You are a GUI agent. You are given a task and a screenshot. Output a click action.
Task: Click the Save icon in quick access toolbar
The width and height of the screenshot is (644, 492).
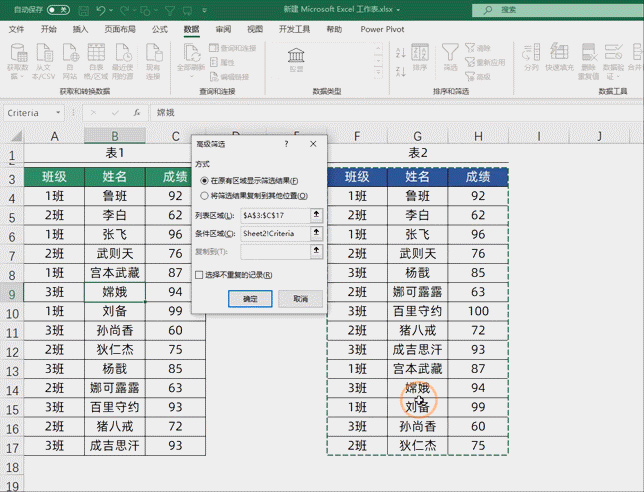coord(83,10)
